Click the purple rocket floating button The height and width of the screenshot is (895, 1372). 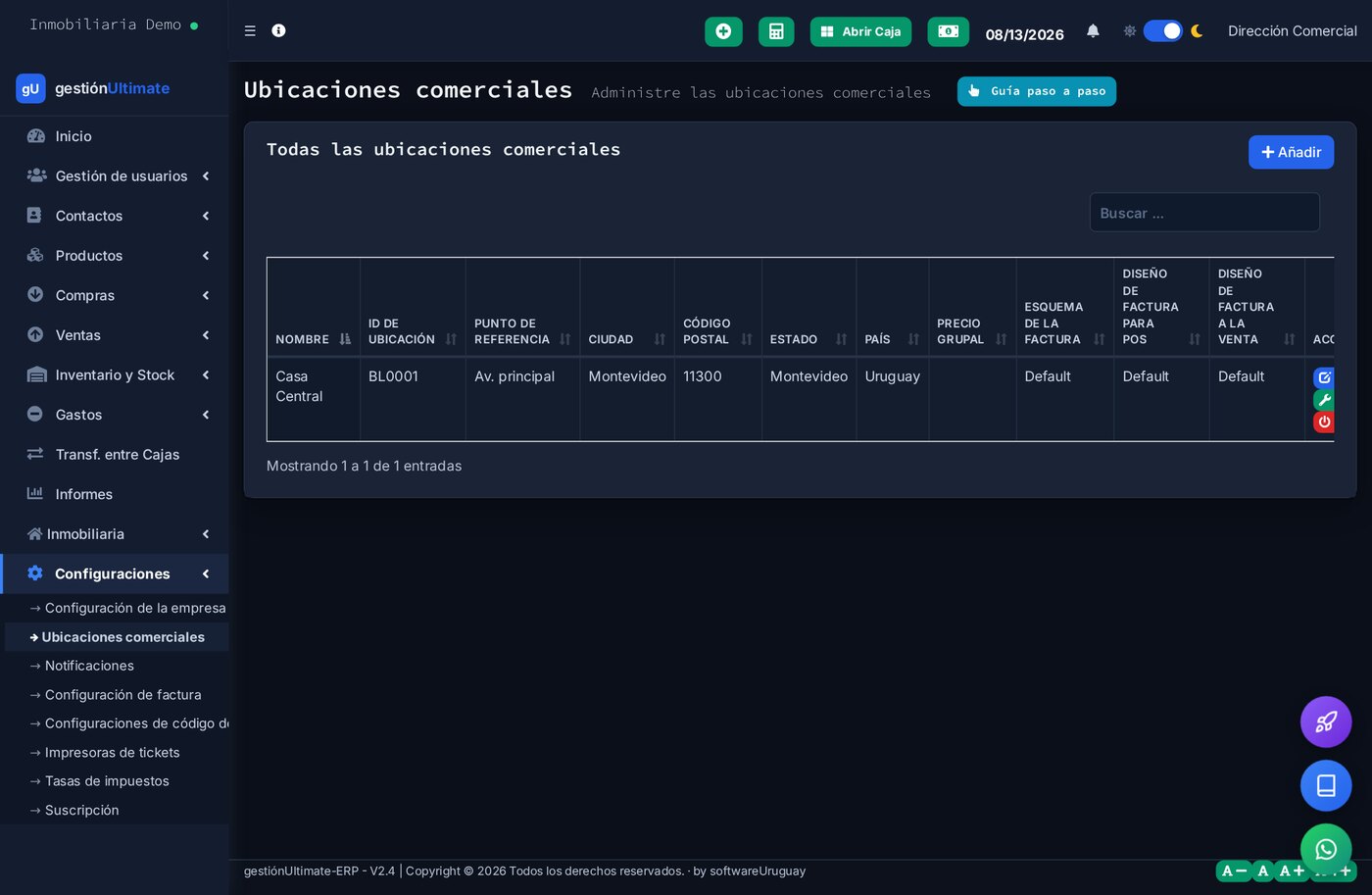tap(1326, 722)
